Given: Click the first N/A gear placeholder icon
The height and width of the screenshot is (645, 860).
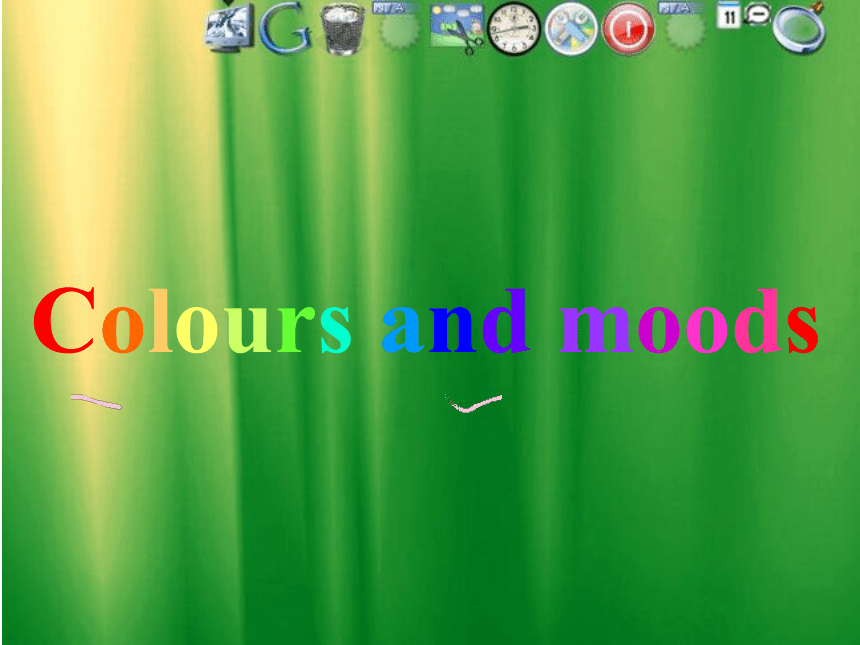Looking at the screenshot, I should [399, 26].
